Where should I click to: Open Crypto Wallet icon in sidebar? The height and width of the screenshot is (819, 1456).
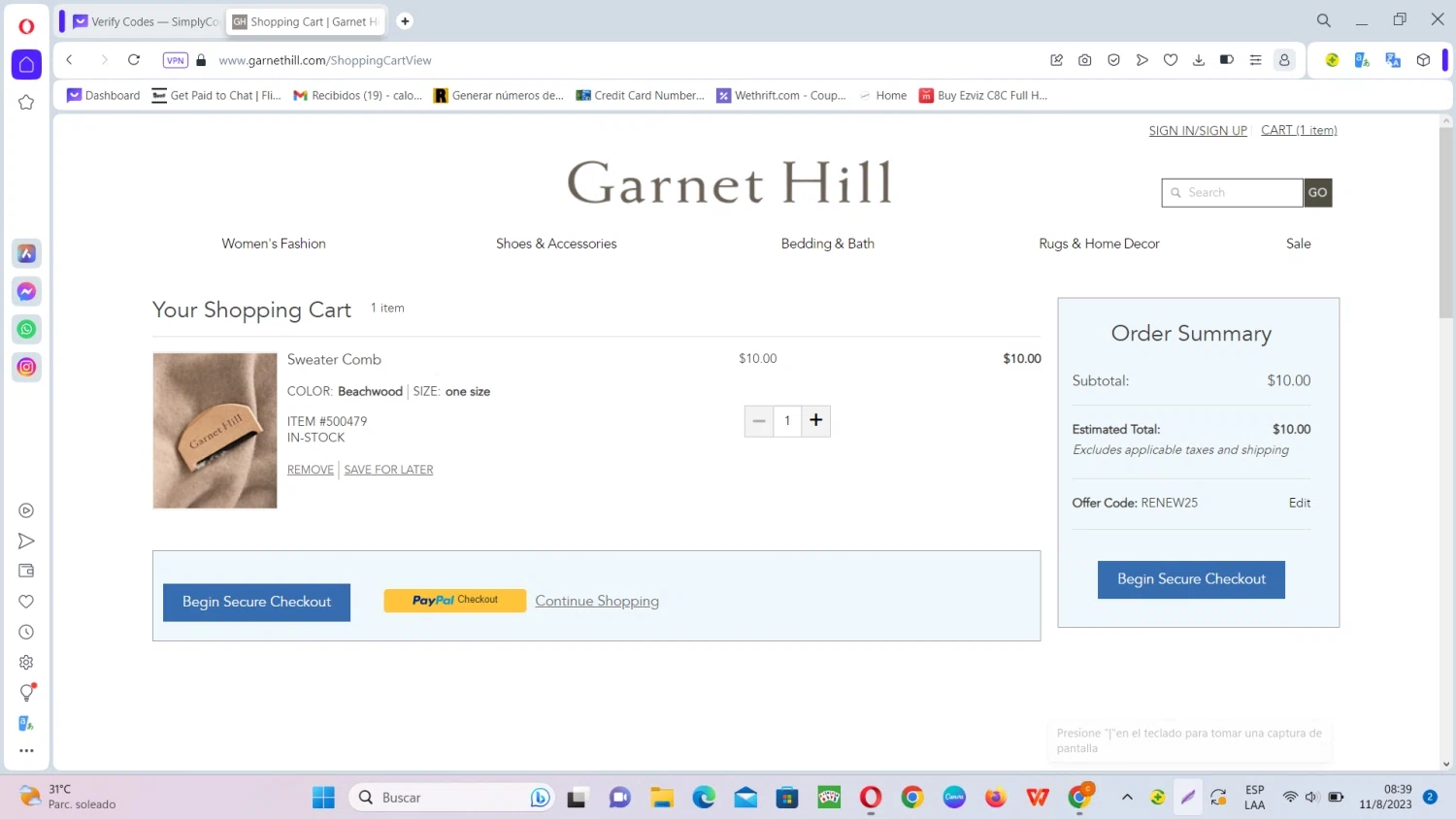[26, 571]
